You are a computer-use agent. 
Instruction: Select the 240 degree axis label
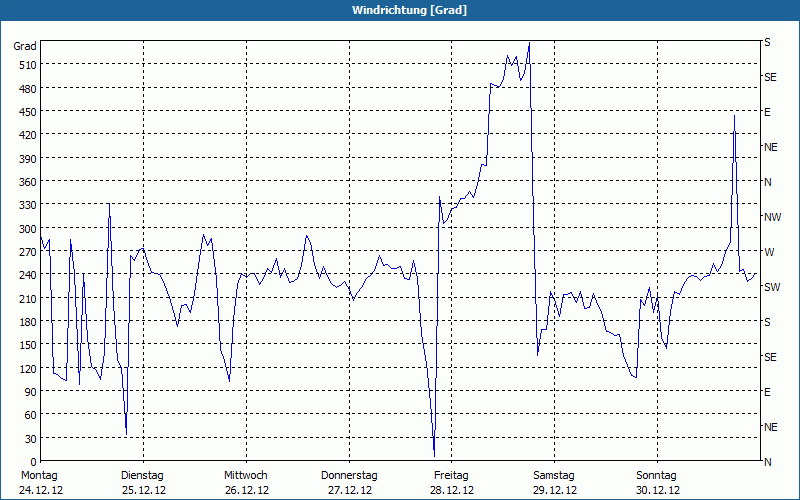coord(28,275)
